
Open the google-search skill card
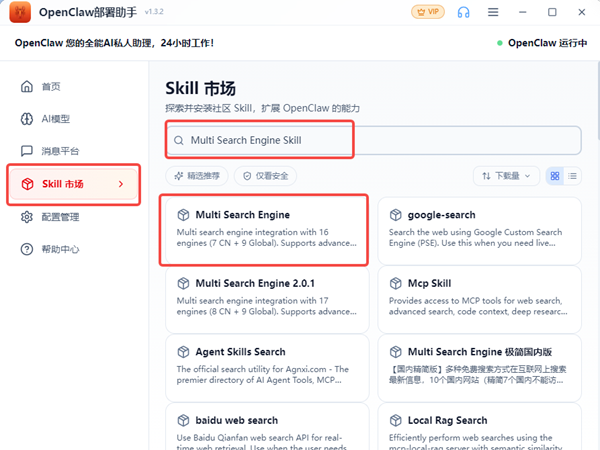(x=479, y=230)
